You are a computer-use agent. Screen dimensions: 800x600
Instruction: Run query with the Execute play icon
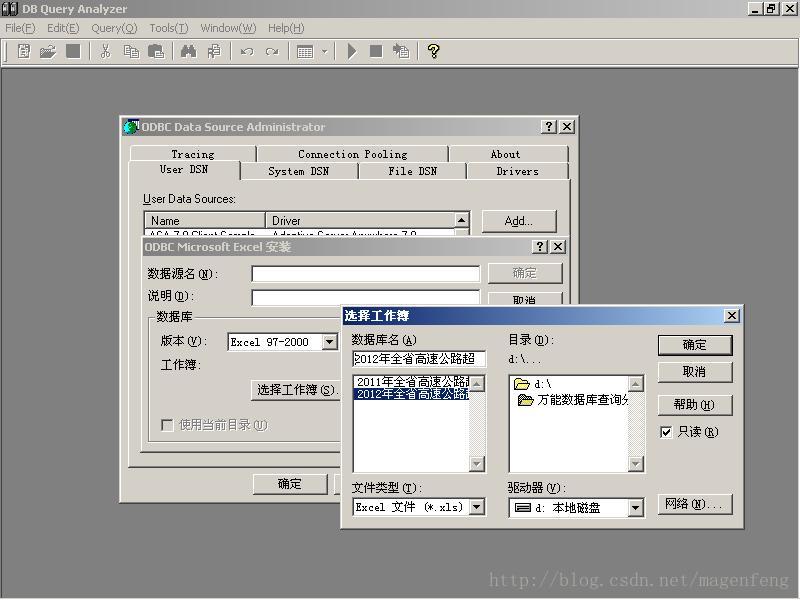pyautogui.click(x=352, y=51)
